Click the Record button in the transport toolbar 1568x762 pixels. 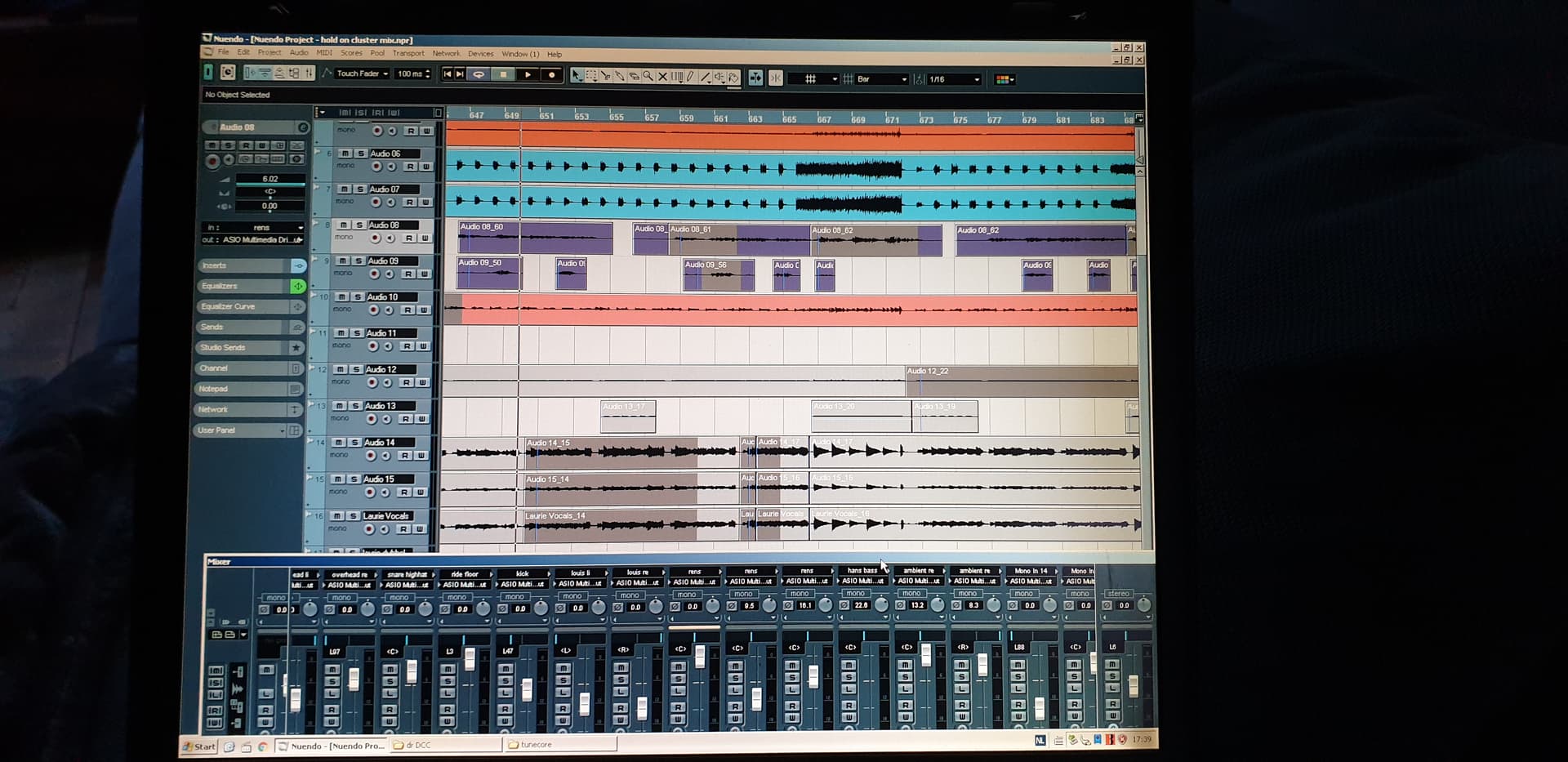pos(552,75)
